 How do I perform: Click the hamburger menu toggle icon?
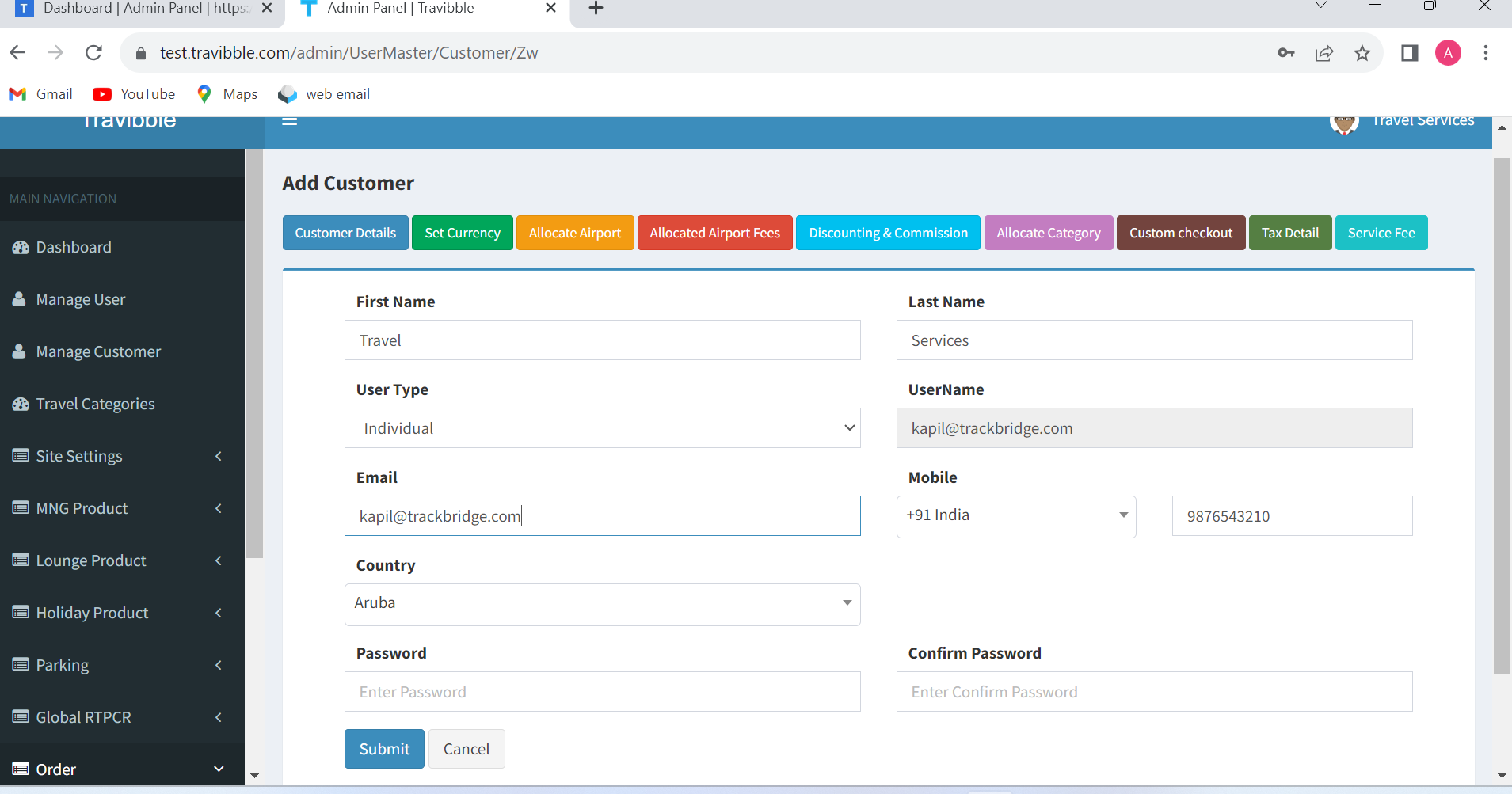pyautogui.click(x=289, y=122)
